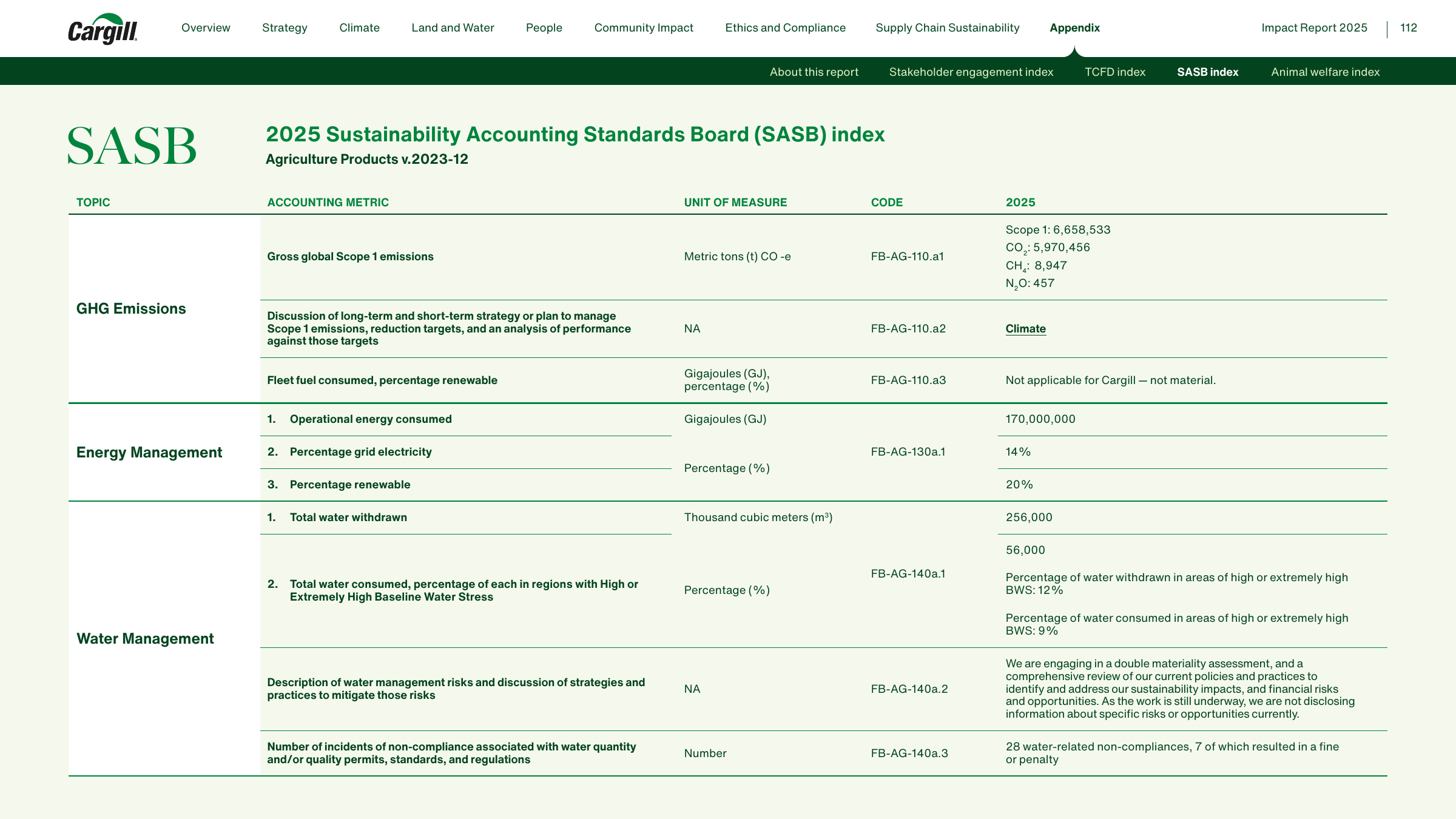This screenshot has height=819, width=1456.
Task: Click 'Percentage grid electricity' metric
Action: click(361, 452)
